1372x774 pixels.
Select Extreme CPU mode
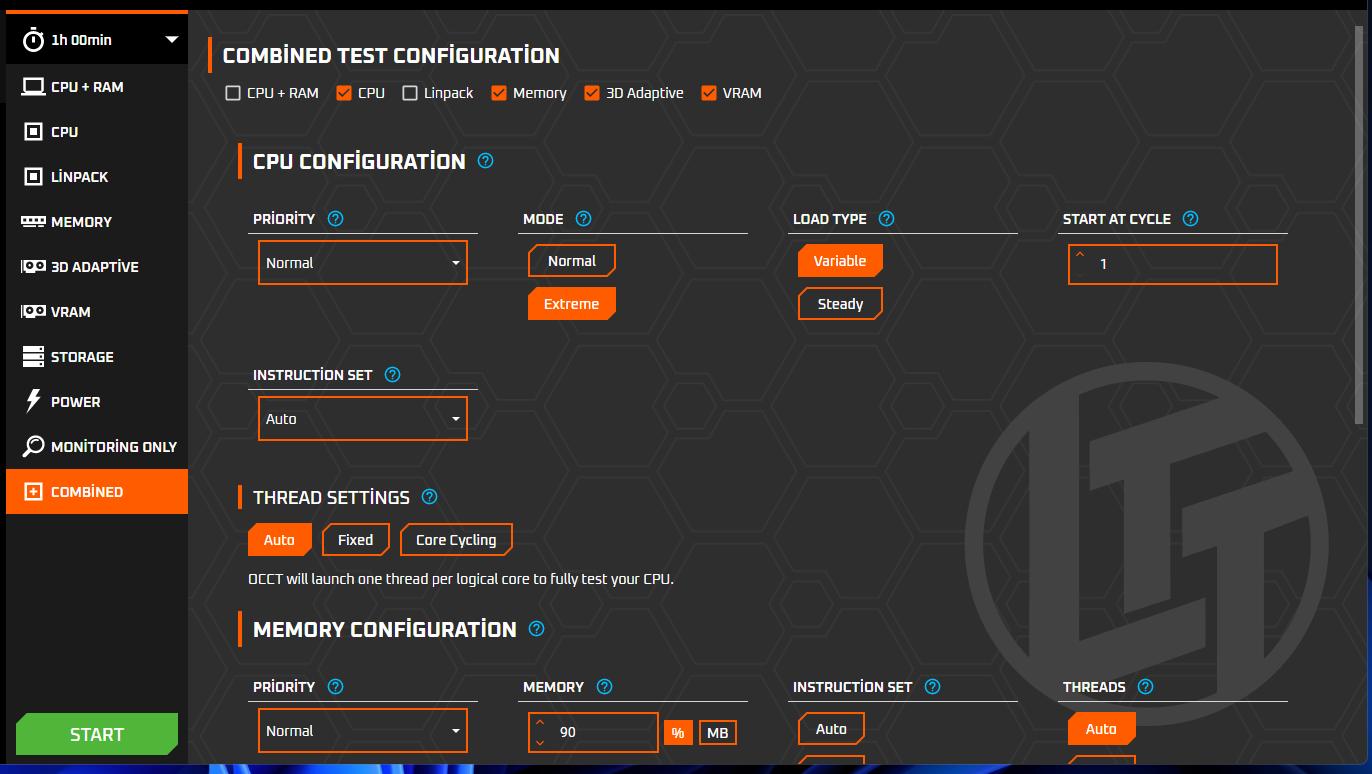pos(572,304)
